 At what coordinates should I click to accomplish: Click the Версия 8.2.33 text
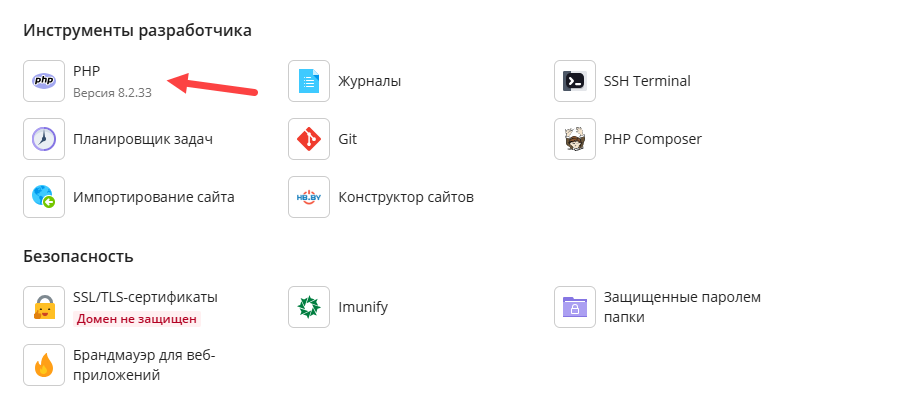pos(112,93)
